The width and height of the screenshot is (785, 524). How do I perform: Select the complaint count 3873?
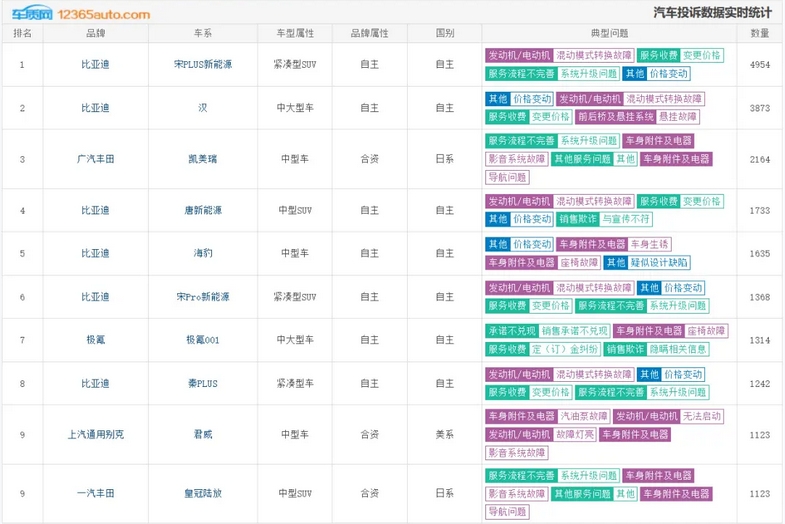click(759, 108)
